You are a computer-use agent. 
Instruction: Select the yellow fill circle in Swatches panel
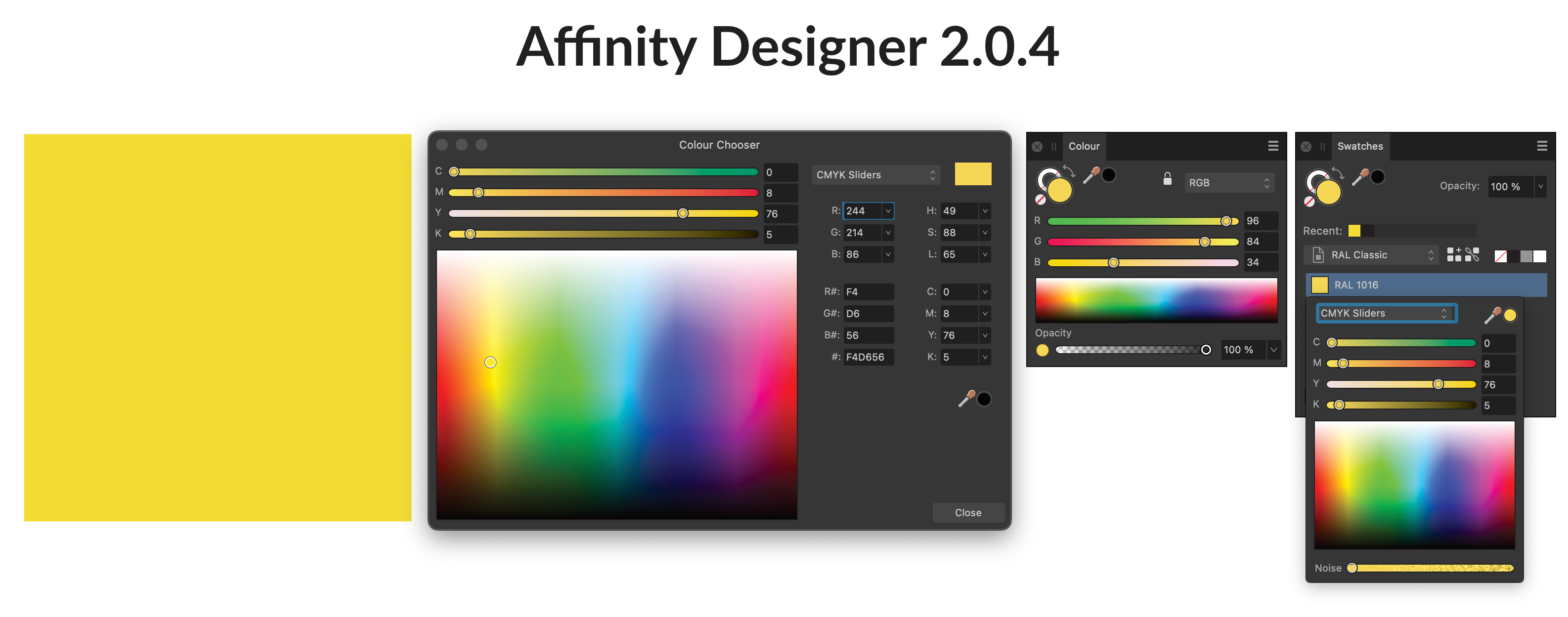pos(1329,193)
